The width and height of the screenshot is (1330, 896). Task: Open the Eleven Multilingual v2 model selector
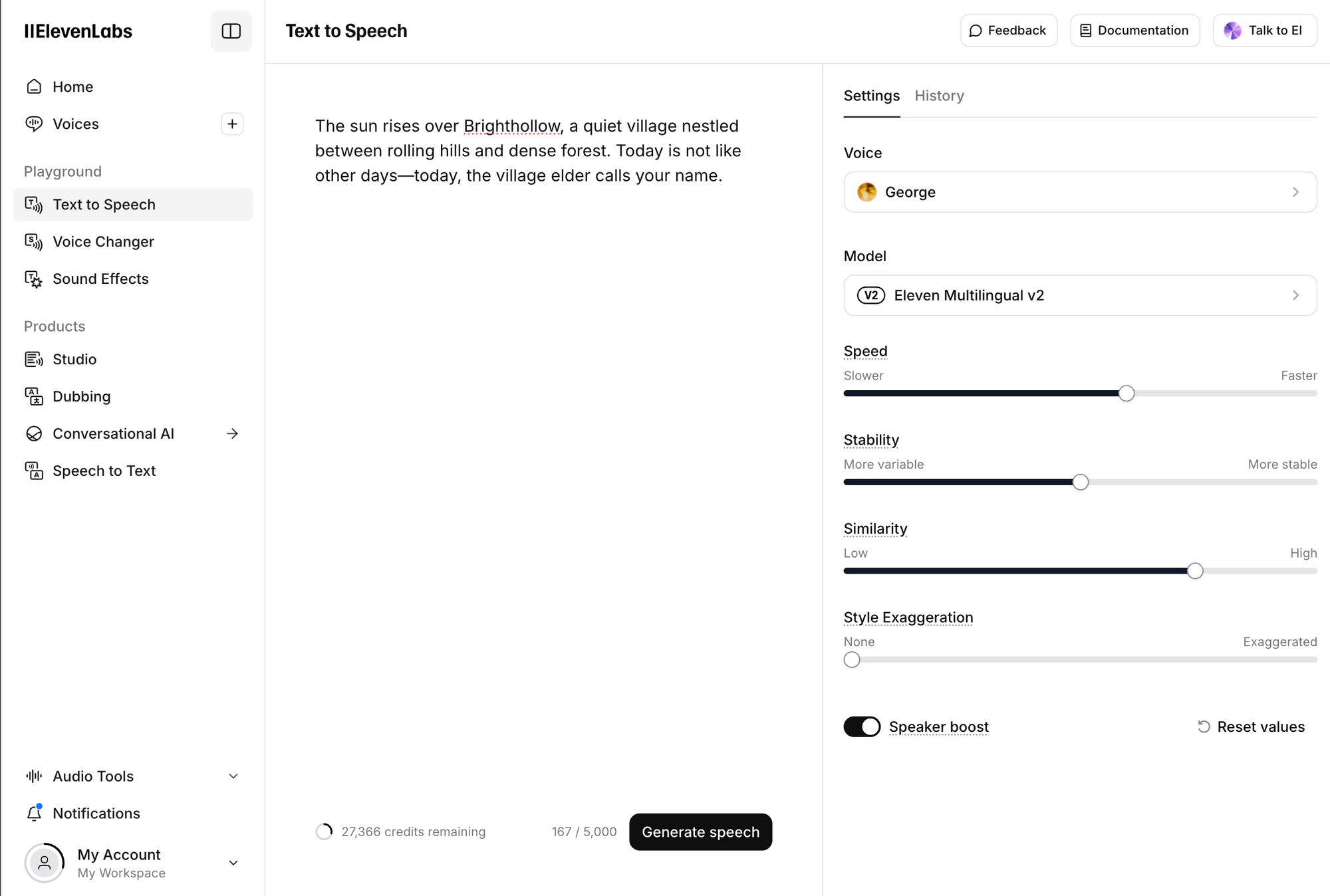1080,295
